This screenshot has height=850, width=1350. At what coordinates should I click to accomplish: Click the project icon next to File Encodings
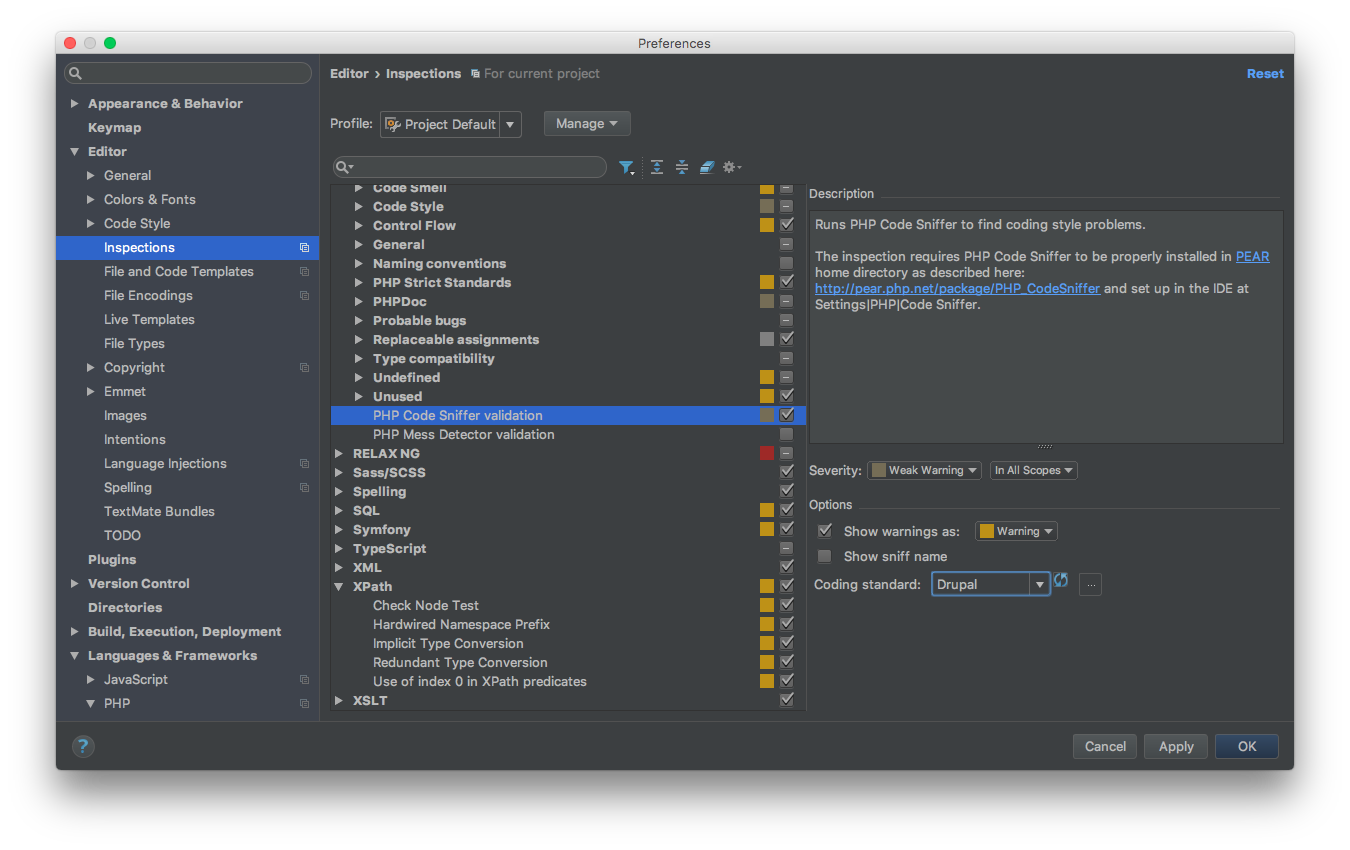click(x=304, y=296)
